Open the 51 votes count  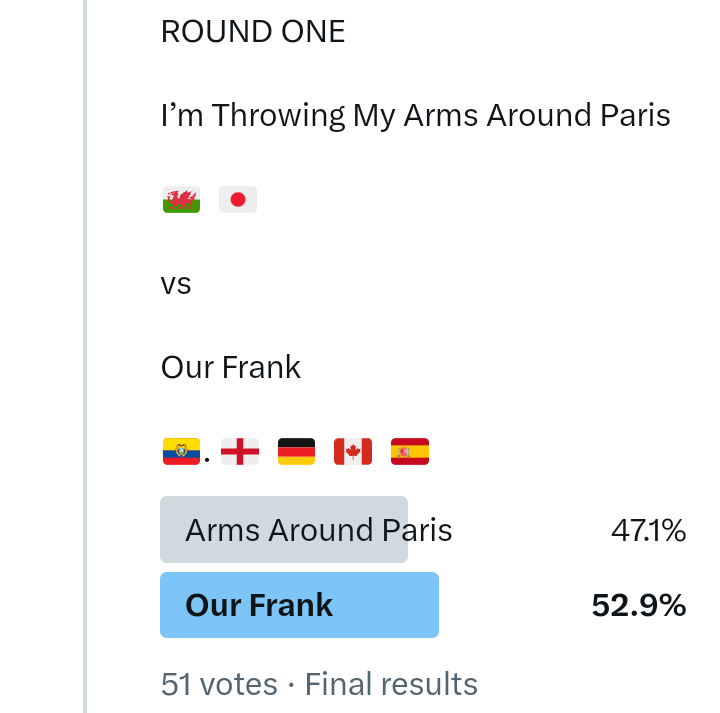click(x=219, y=685)
